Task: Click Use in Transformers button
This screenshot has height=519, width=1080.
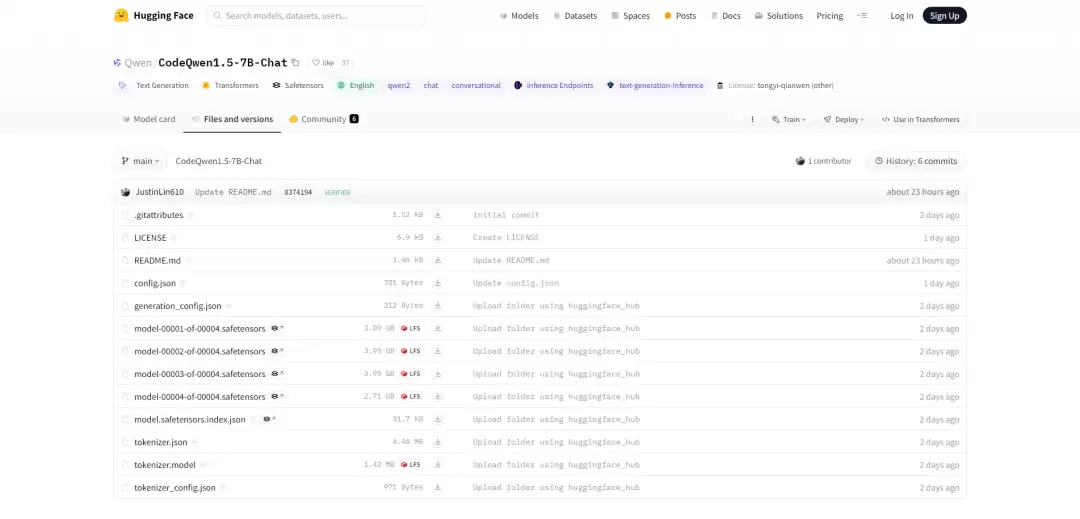Action: point(920,120)
